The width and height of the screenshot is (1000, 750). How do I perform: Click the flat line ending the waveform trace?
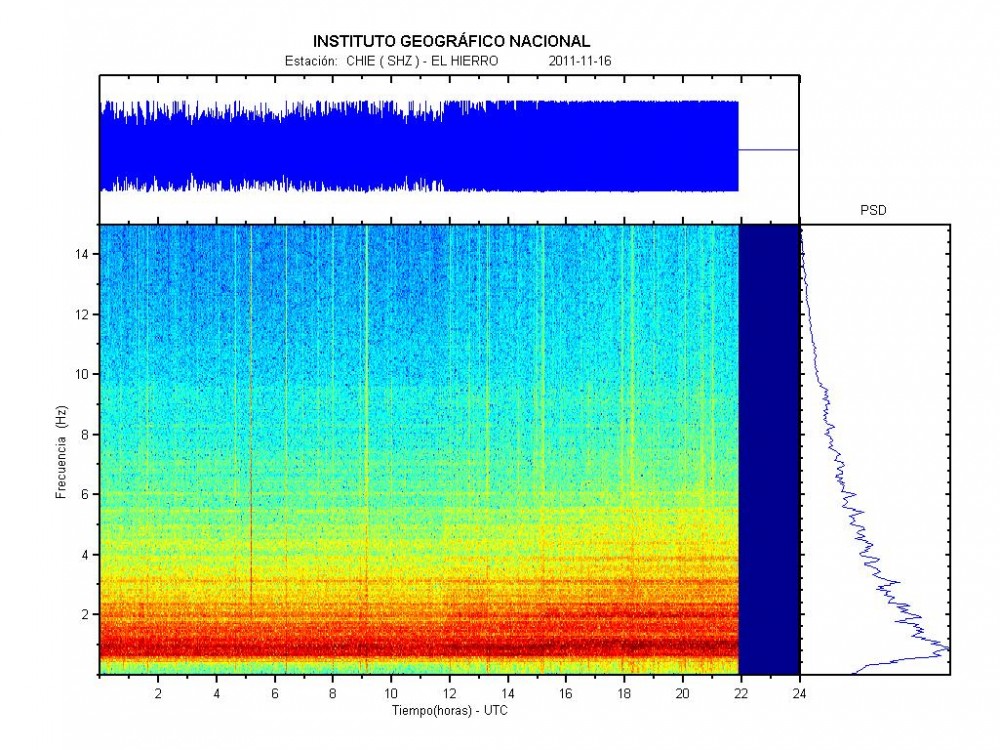tap(768, 150)
